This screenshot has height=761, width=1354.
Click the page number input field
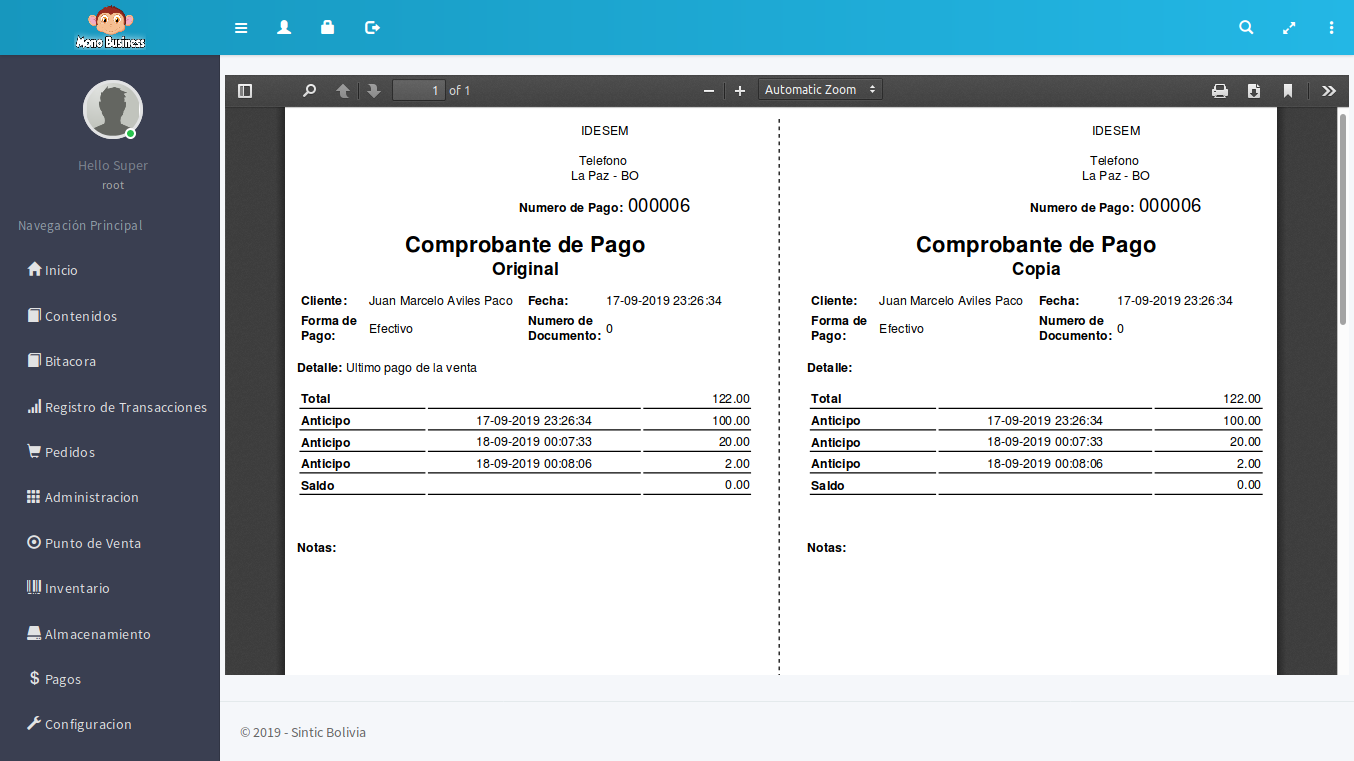pos(419,91)
